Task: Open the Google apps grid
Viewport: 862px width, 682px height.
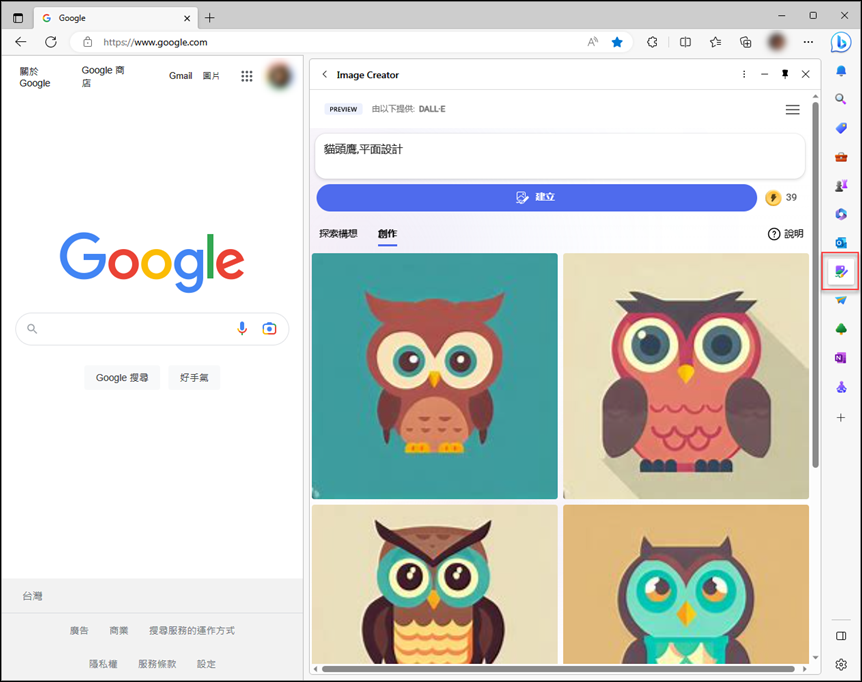Action: [247, 76]
